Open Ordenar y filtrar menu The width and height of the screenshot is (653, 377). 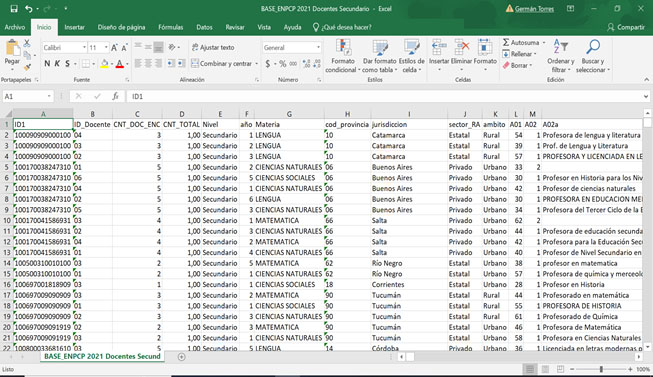(561, 56)
